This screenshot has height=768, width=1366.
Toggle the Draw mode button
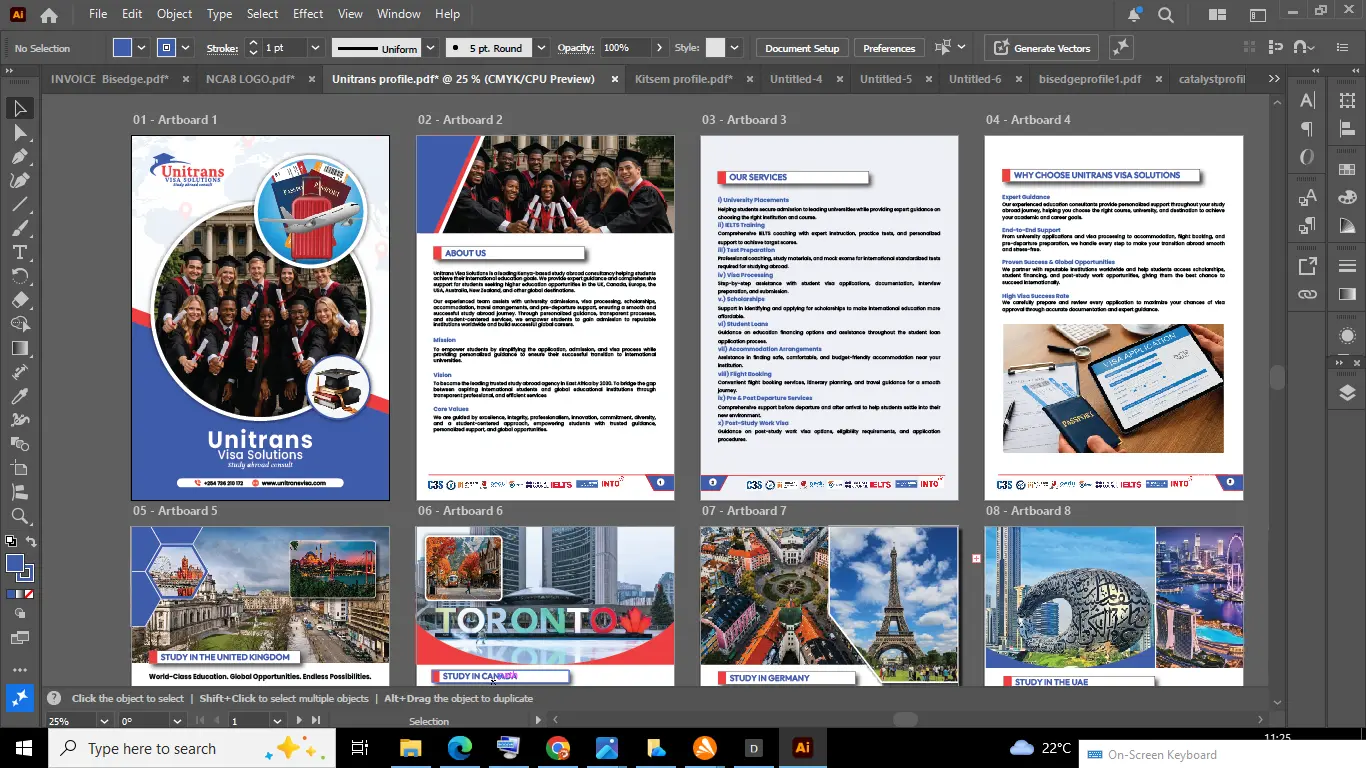pyautogui.click(x=20, y=613)
